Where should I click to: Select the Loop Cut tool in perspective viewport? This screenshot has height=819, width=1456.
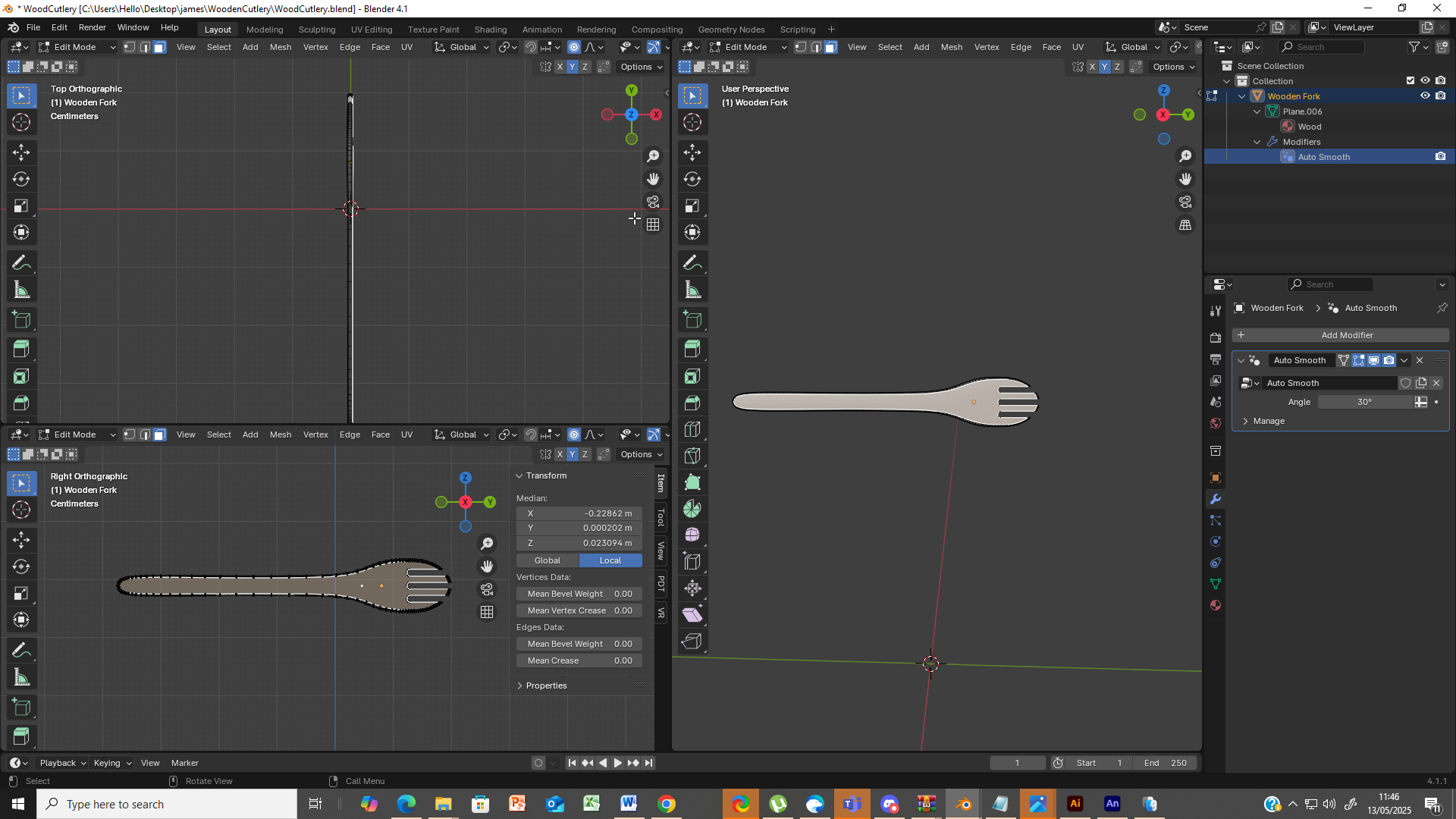pos(692,429)
